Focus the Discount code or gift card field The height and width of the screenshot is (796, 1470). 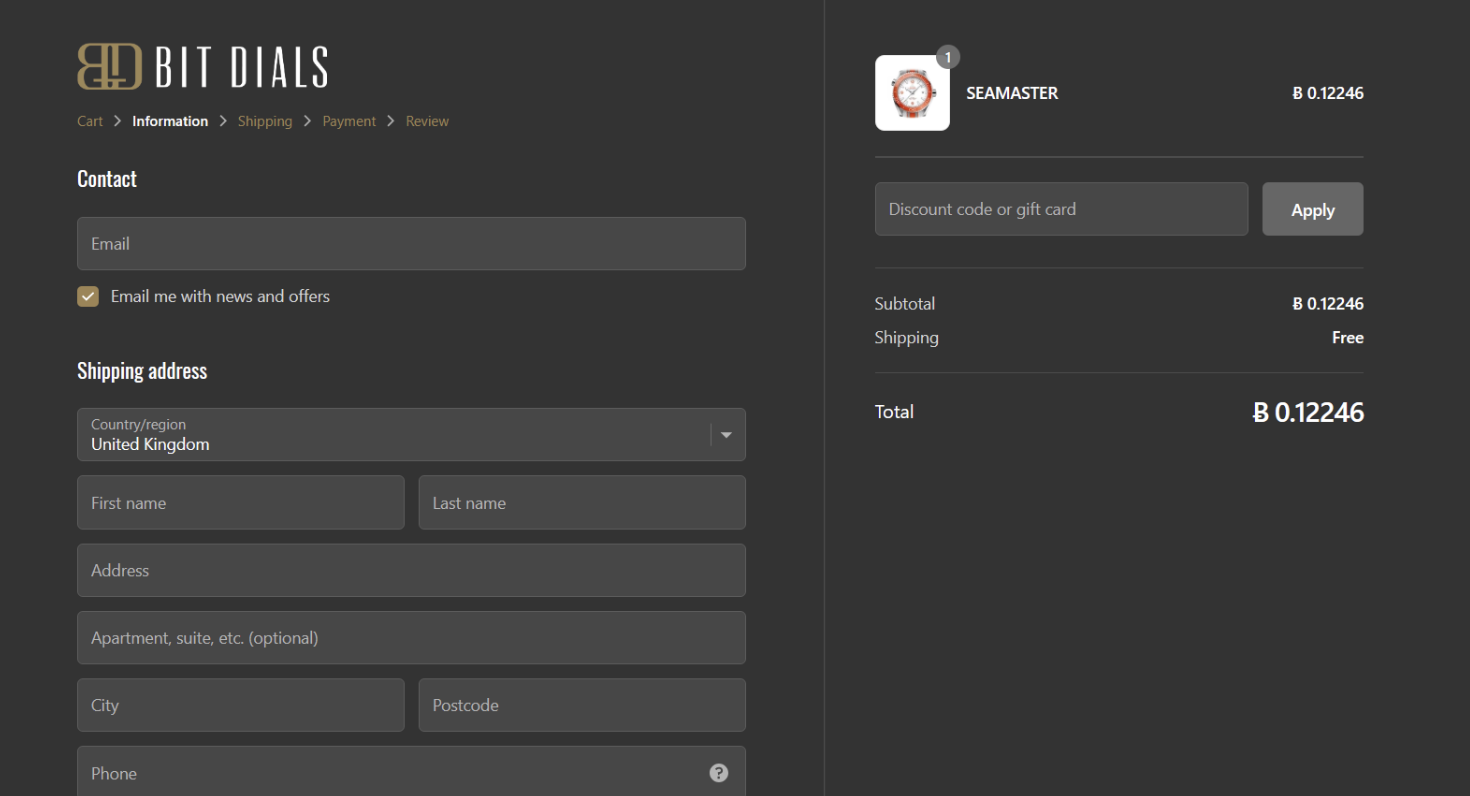[1060, 209]
